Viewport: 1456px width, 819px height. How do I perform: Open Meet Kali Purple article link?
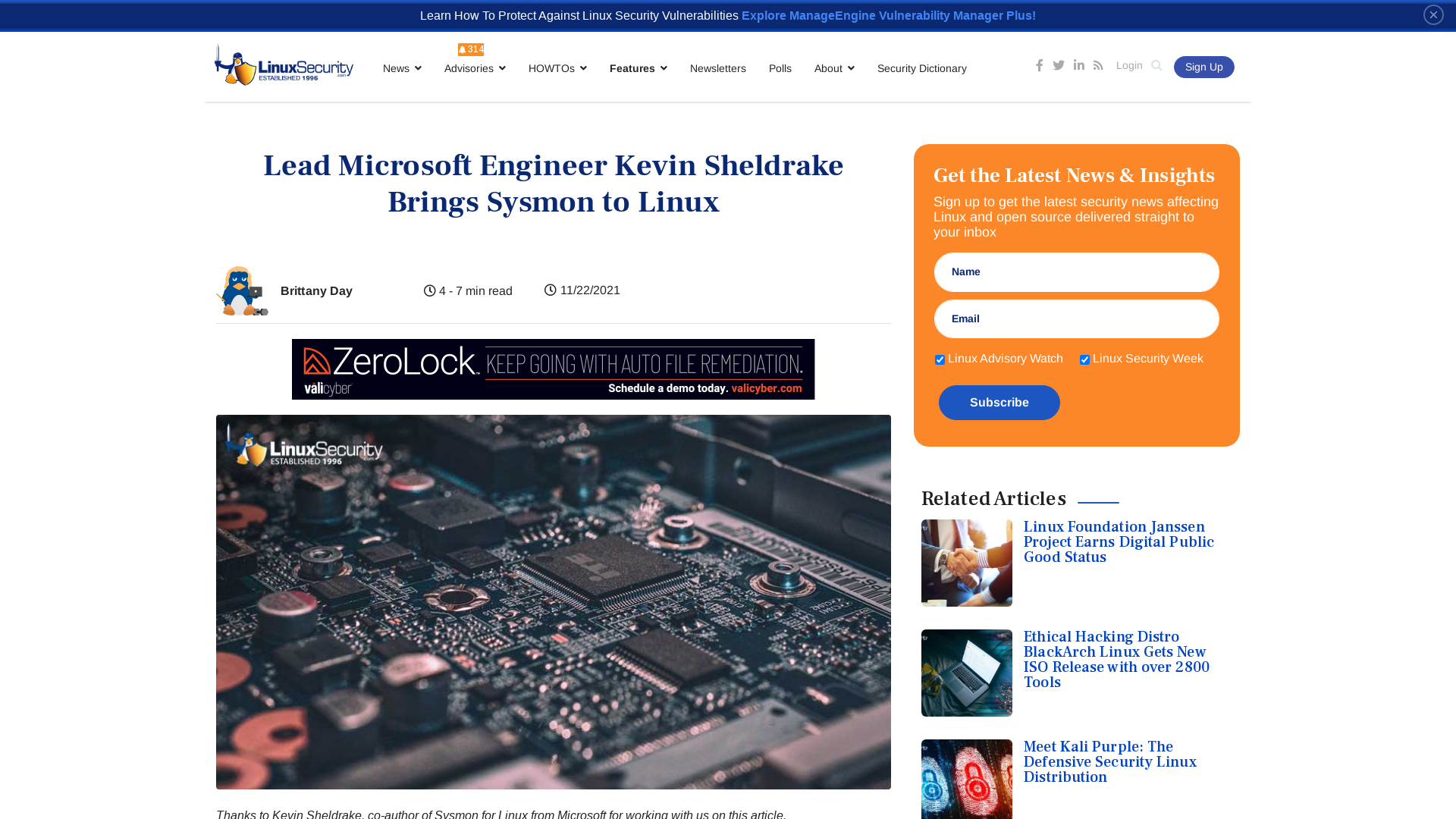(1110, 762)
